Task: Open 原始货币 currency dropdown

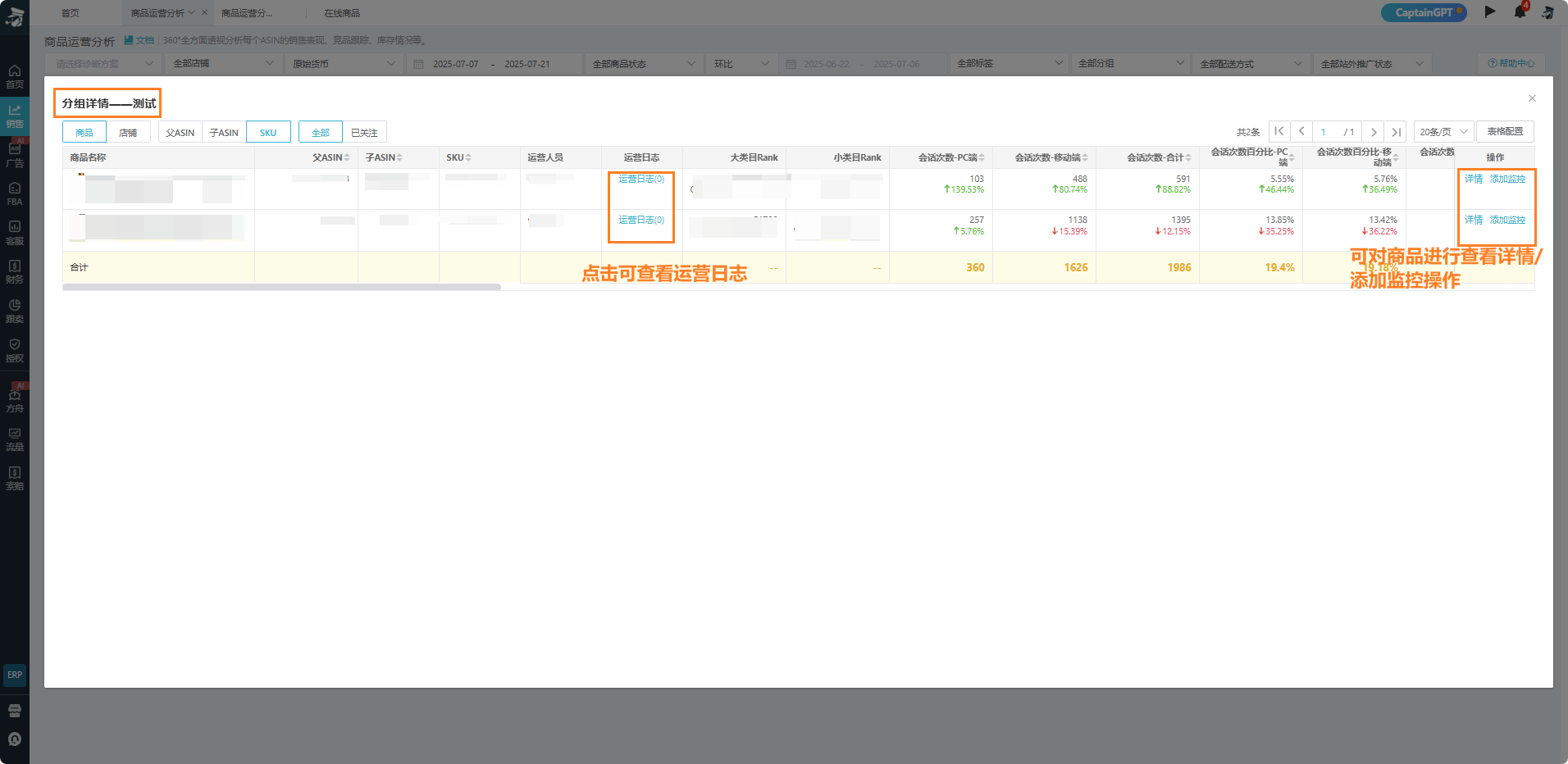Action: coord(344,63)
